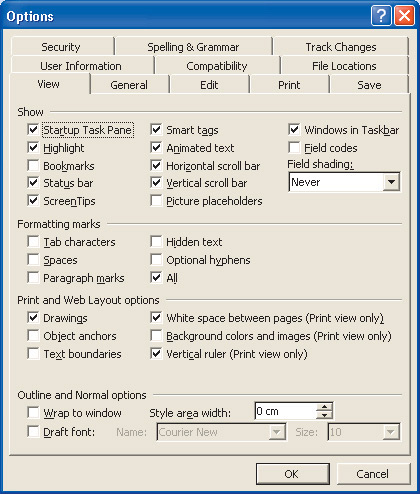
Task: Enable Draft font checkbox
Action: click(33, 431)
